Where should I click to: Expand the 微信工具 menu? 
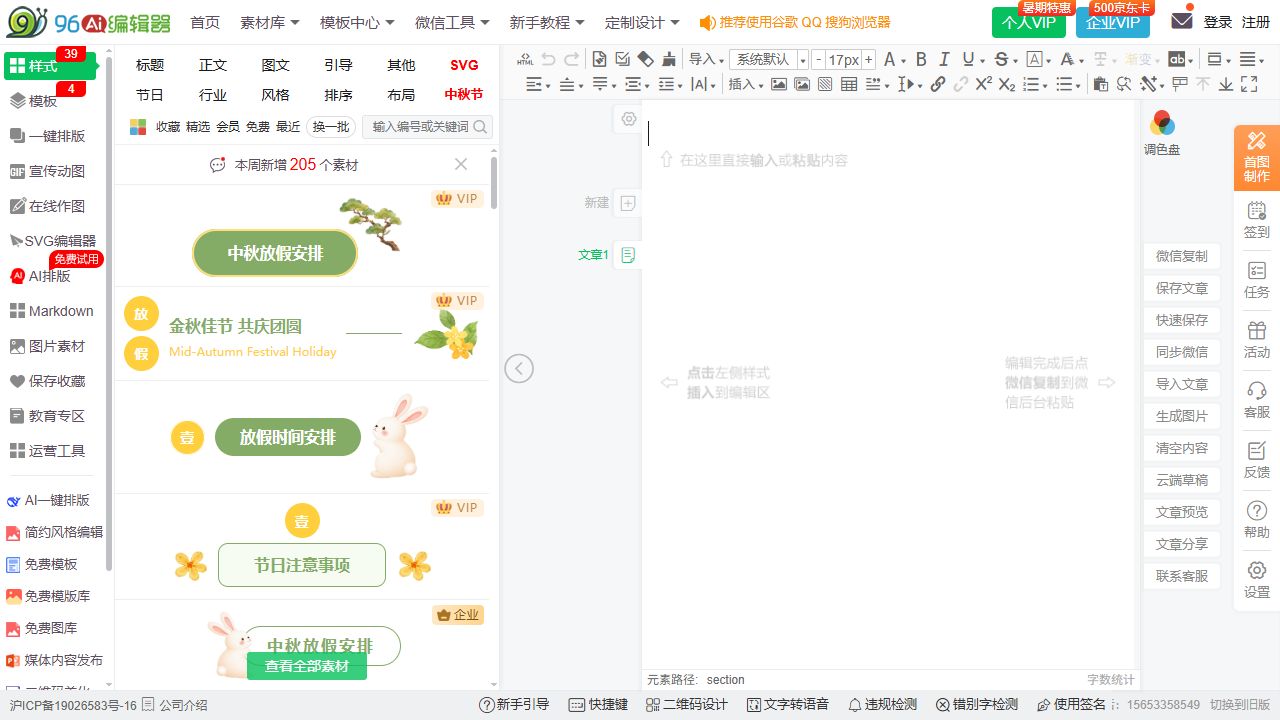coord(452,22)
